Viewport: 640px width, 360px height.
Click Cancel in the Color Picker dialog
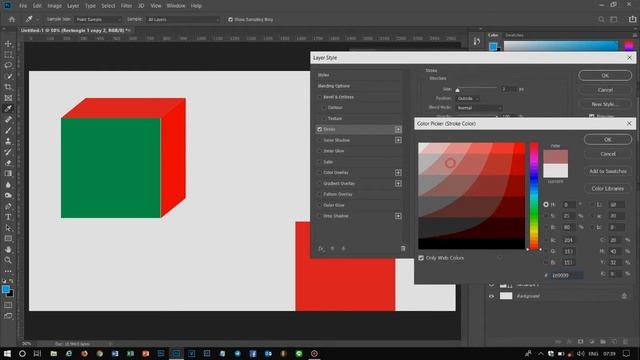tap(608, 154)
